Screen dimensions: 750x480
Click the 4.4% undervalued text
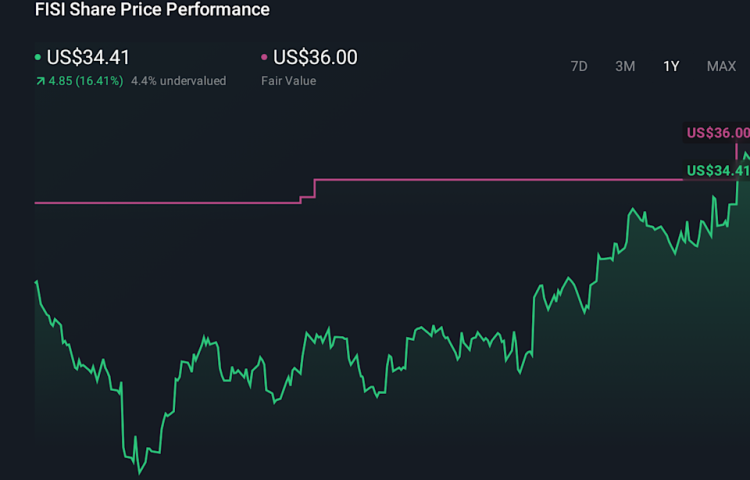tap(178, 81)
